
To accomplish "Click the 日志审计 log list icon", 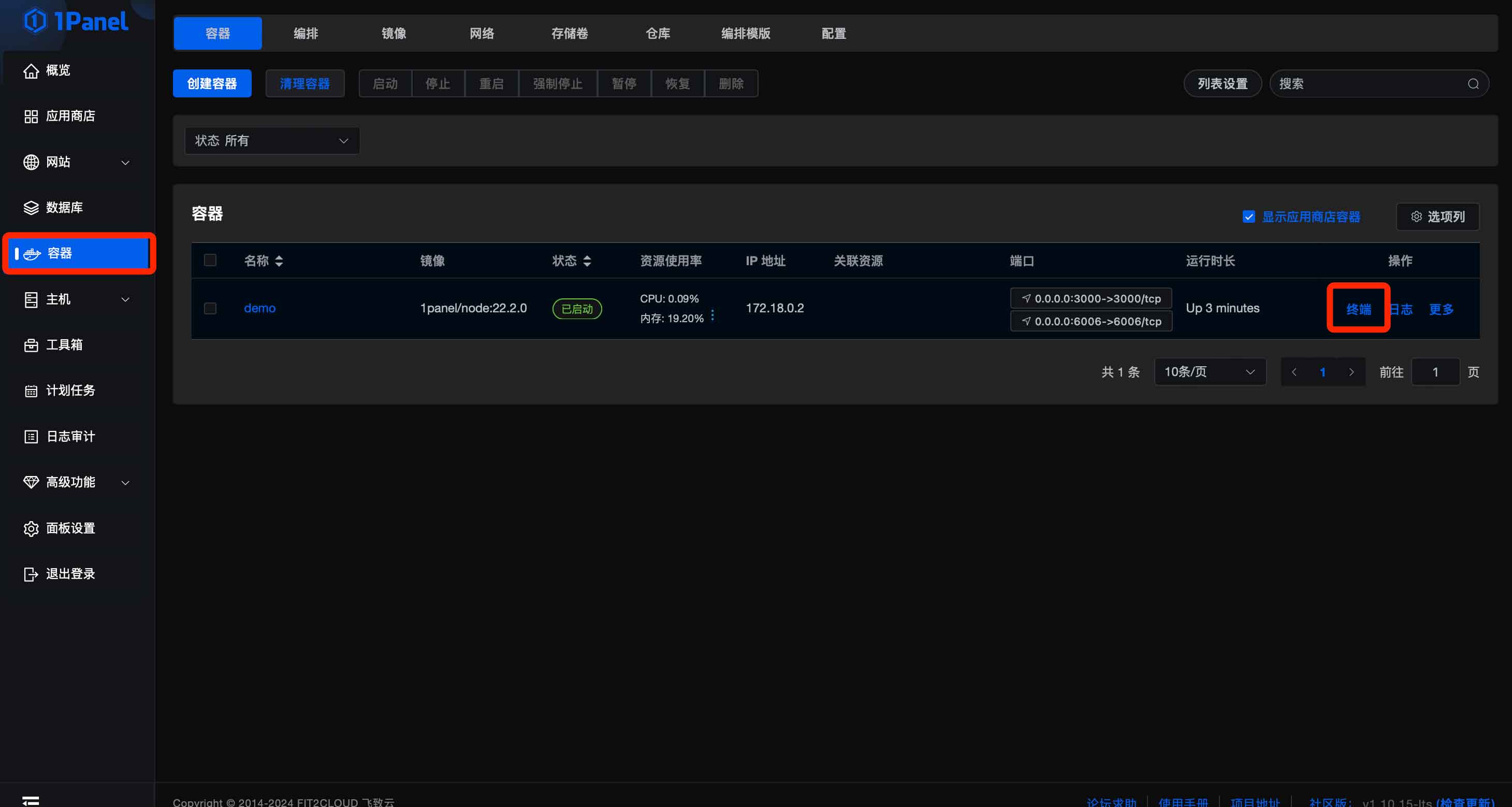I will pos(31,437).
